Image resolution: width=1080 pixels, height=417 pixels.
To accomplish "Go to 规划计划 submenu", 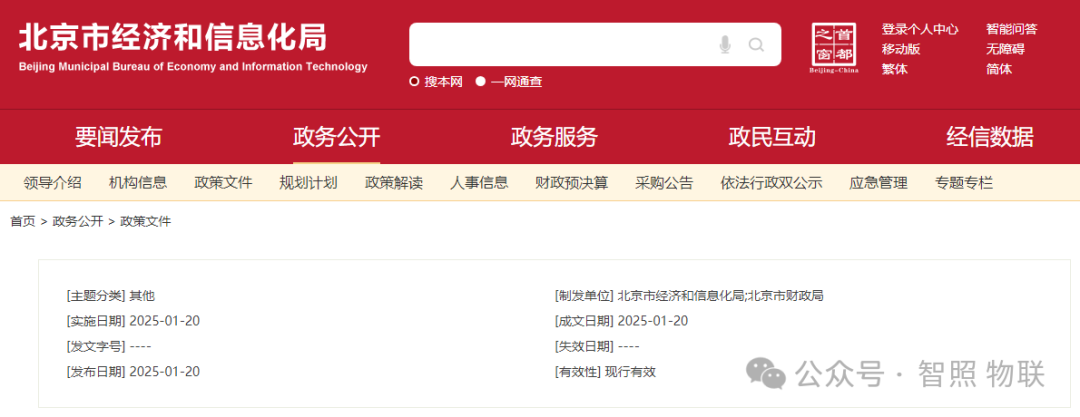I will pos(309,183).
